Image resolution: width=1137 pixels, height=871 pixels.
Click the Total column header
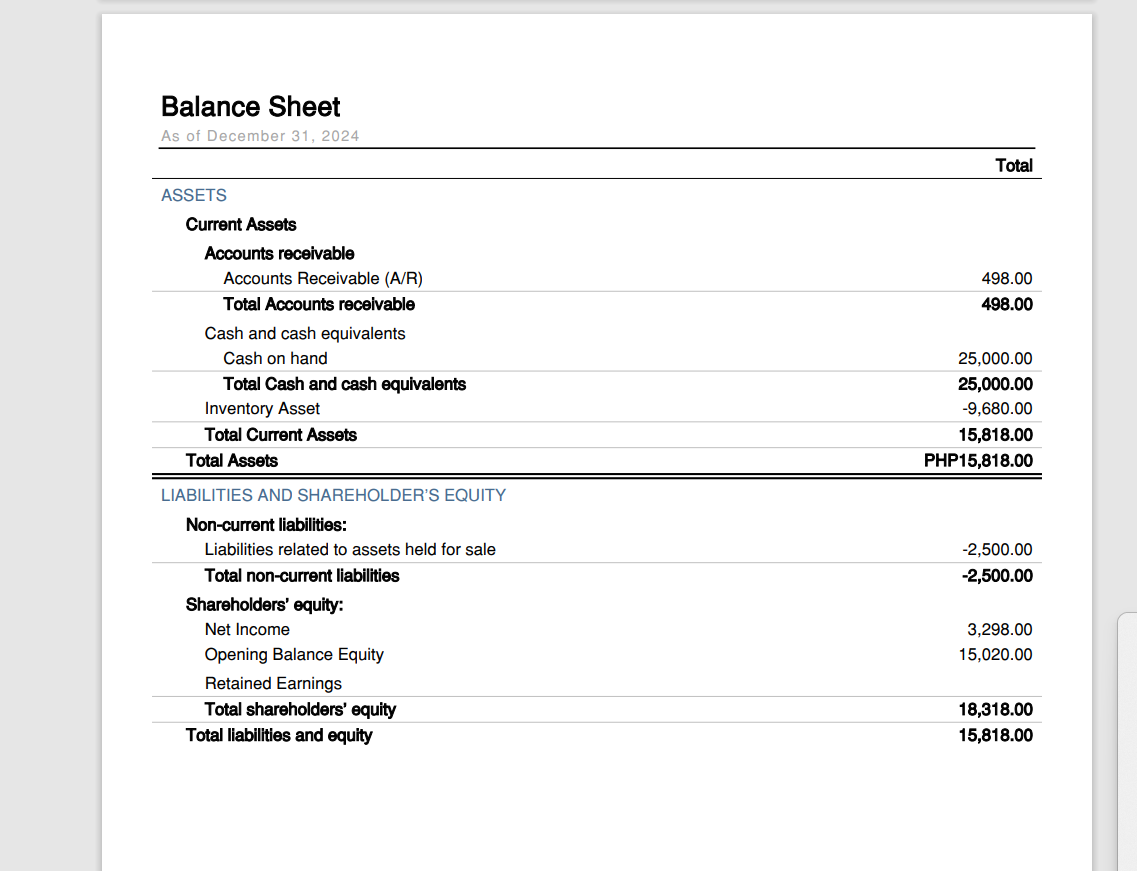tap(1013, 166)
